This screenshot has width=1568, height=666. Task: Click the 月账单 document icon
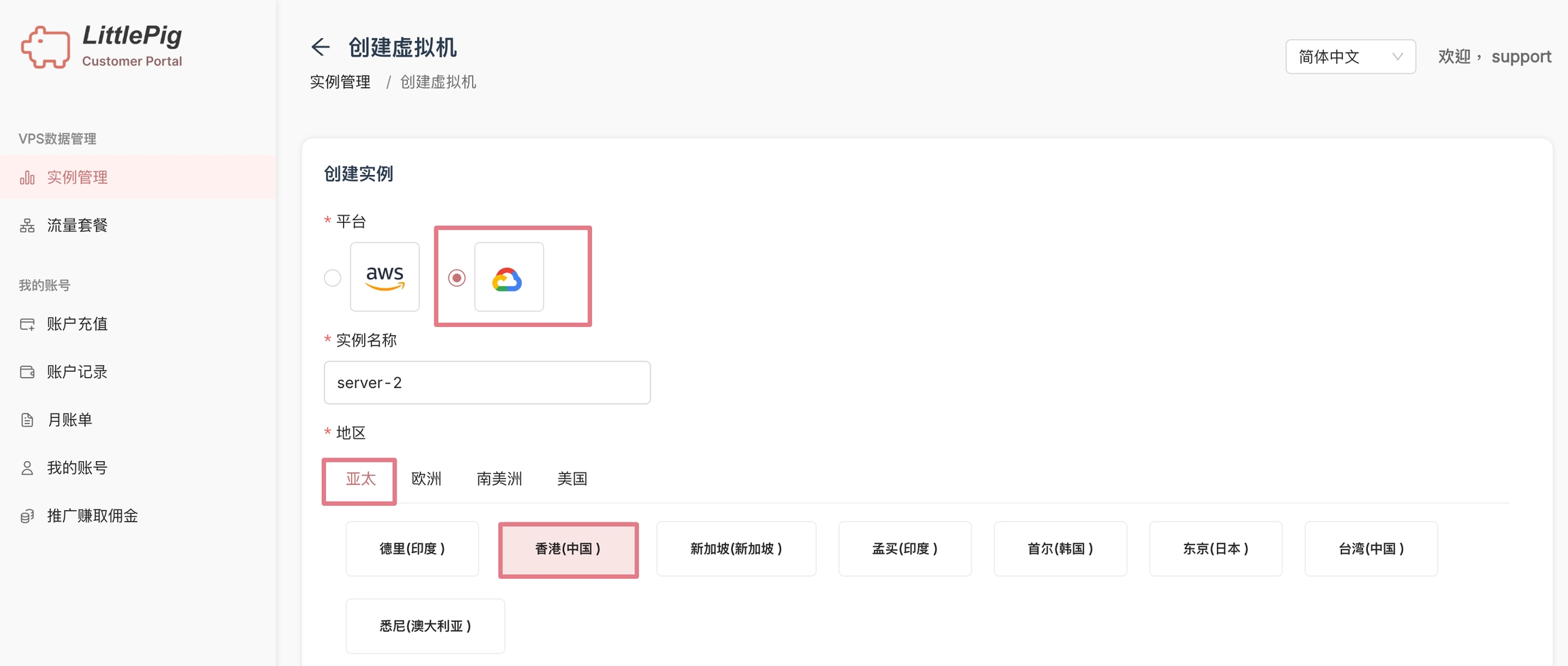coord(27,420)
